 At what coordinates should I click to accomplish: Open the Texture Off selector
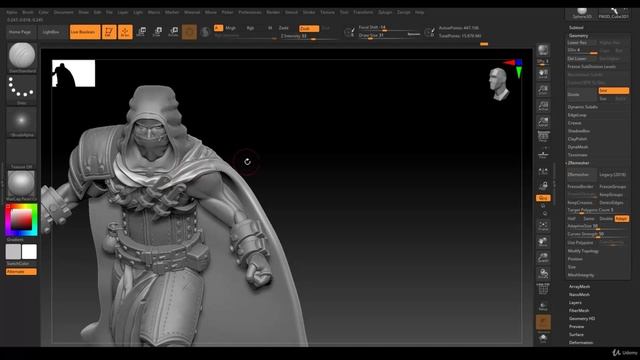tap(21, 153)
